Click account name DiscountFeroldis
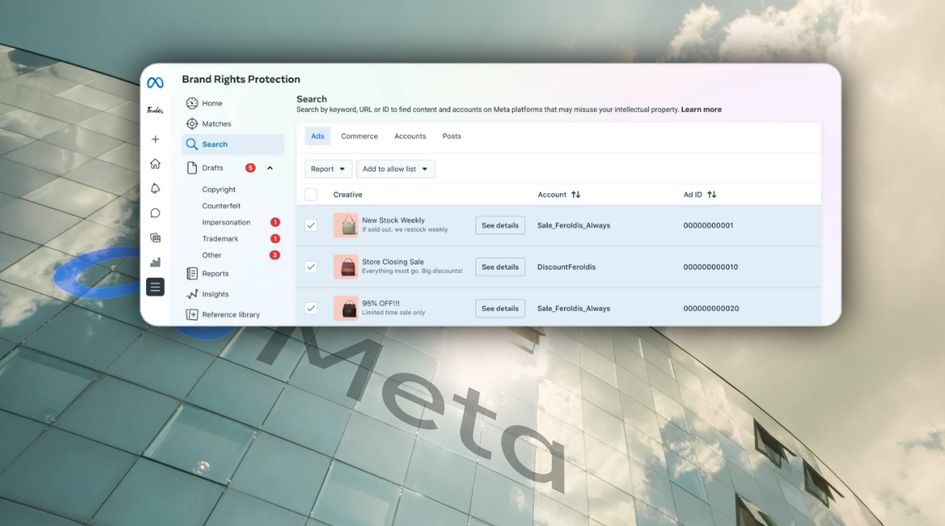 point(567,267)
